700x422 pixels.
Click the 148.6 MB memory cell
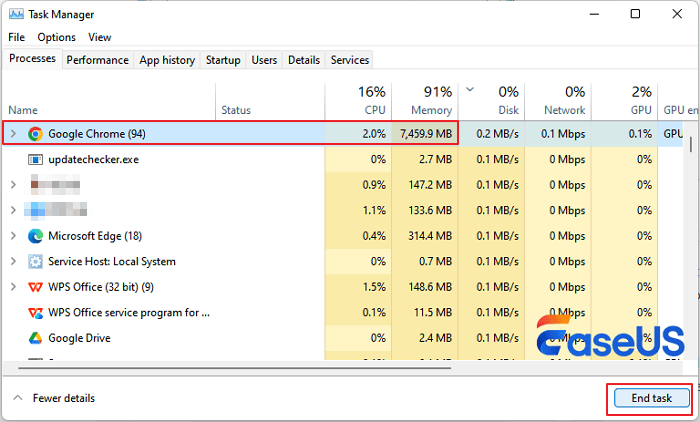tap(430, 287)
